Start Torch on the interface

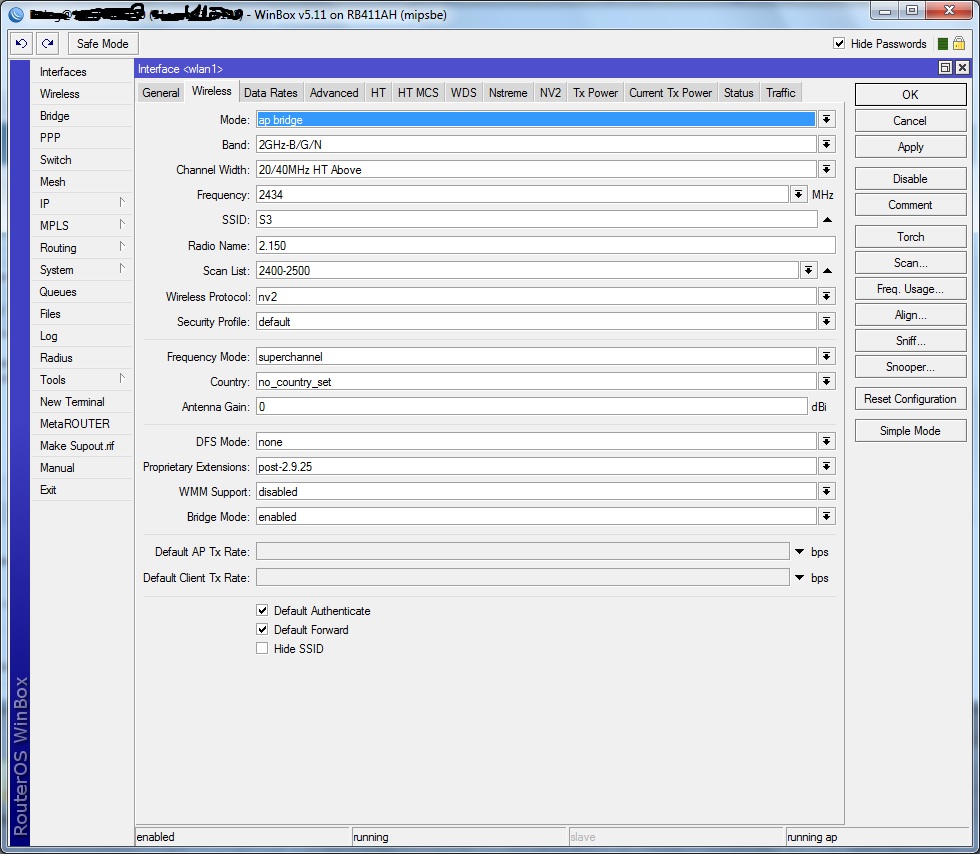pos(910,236)
